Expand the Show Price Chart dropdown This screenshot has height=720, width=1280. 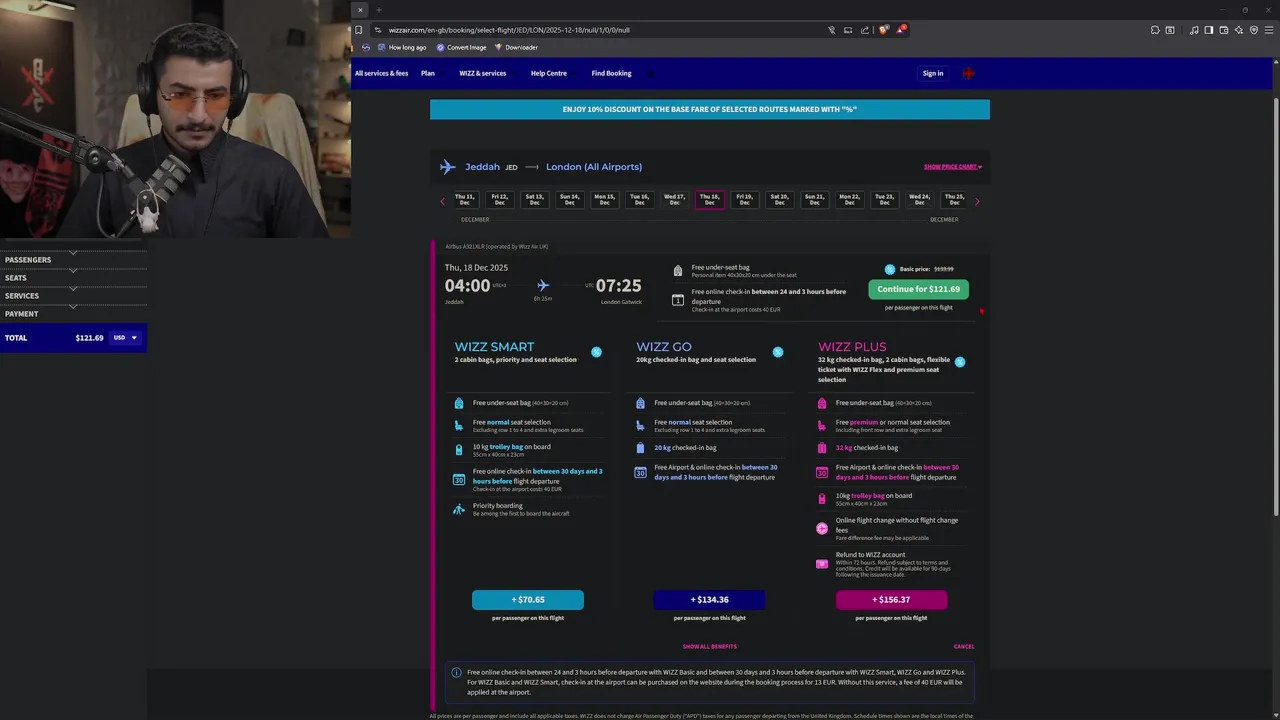point(953,167)
